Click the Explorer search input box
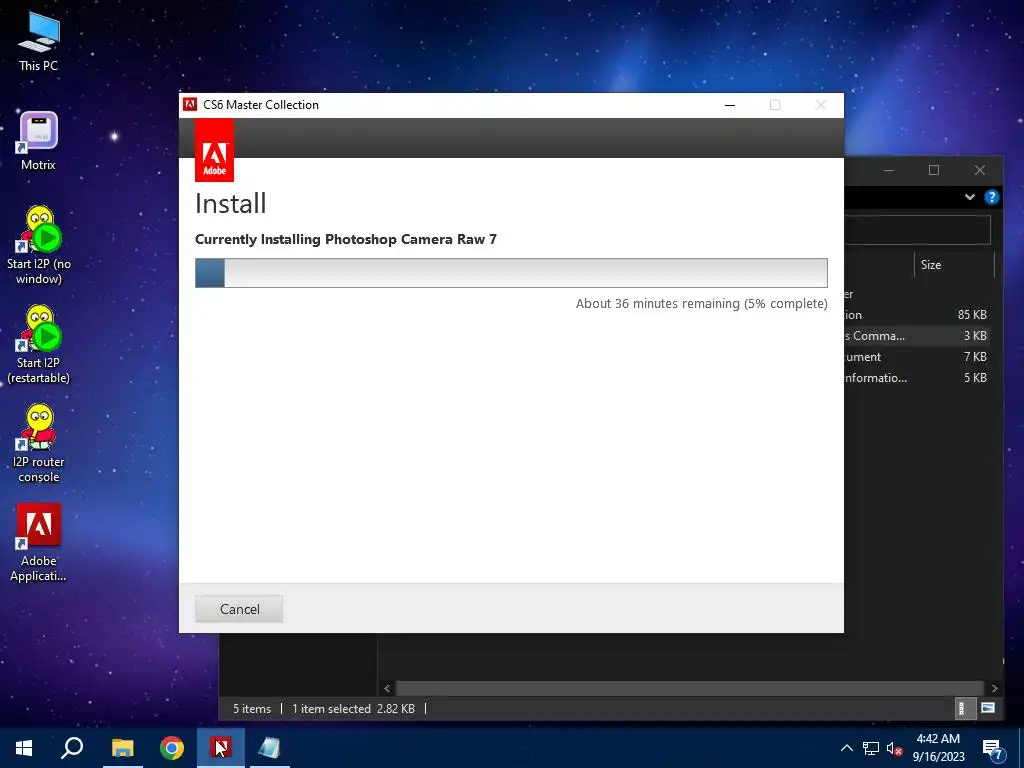 (917, 231)
